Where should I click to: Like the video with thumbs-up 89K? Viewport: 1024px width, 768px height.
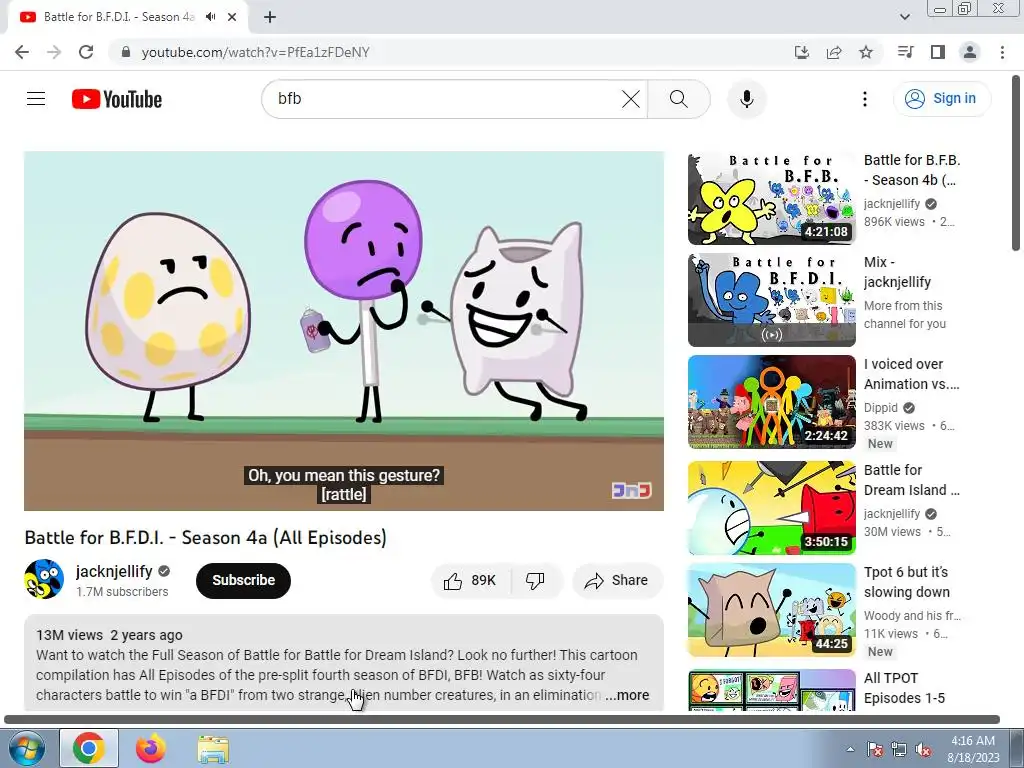click(x=470, y=581)
